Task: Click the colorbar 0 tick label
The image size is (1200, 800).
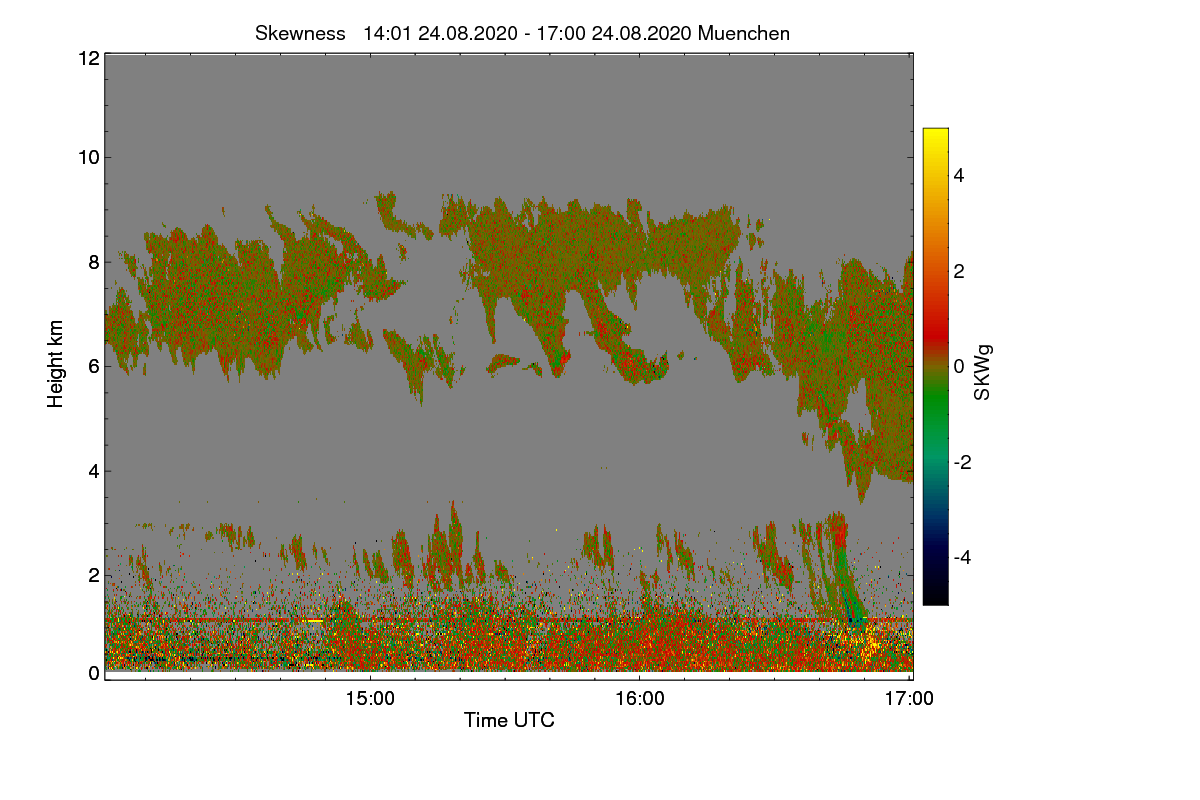Action: (x=959, y=366)
